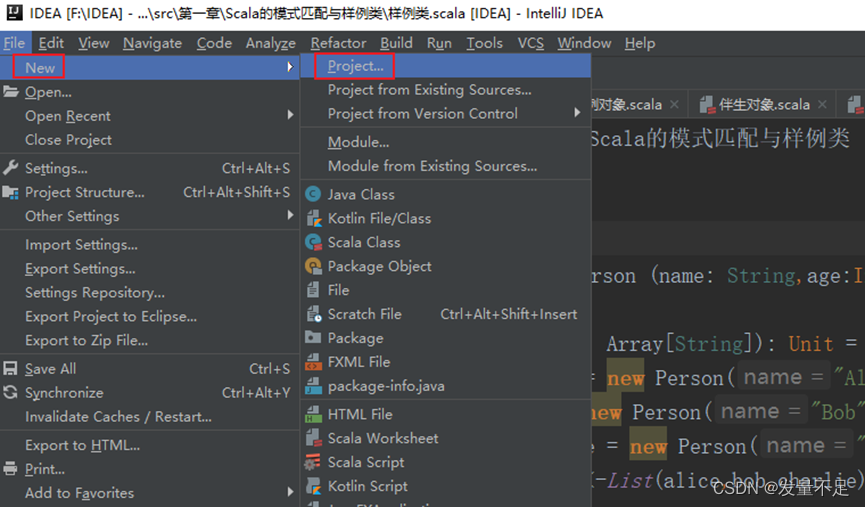
Task: Click the File icon in New submenu
Action: tap(313, 290)
